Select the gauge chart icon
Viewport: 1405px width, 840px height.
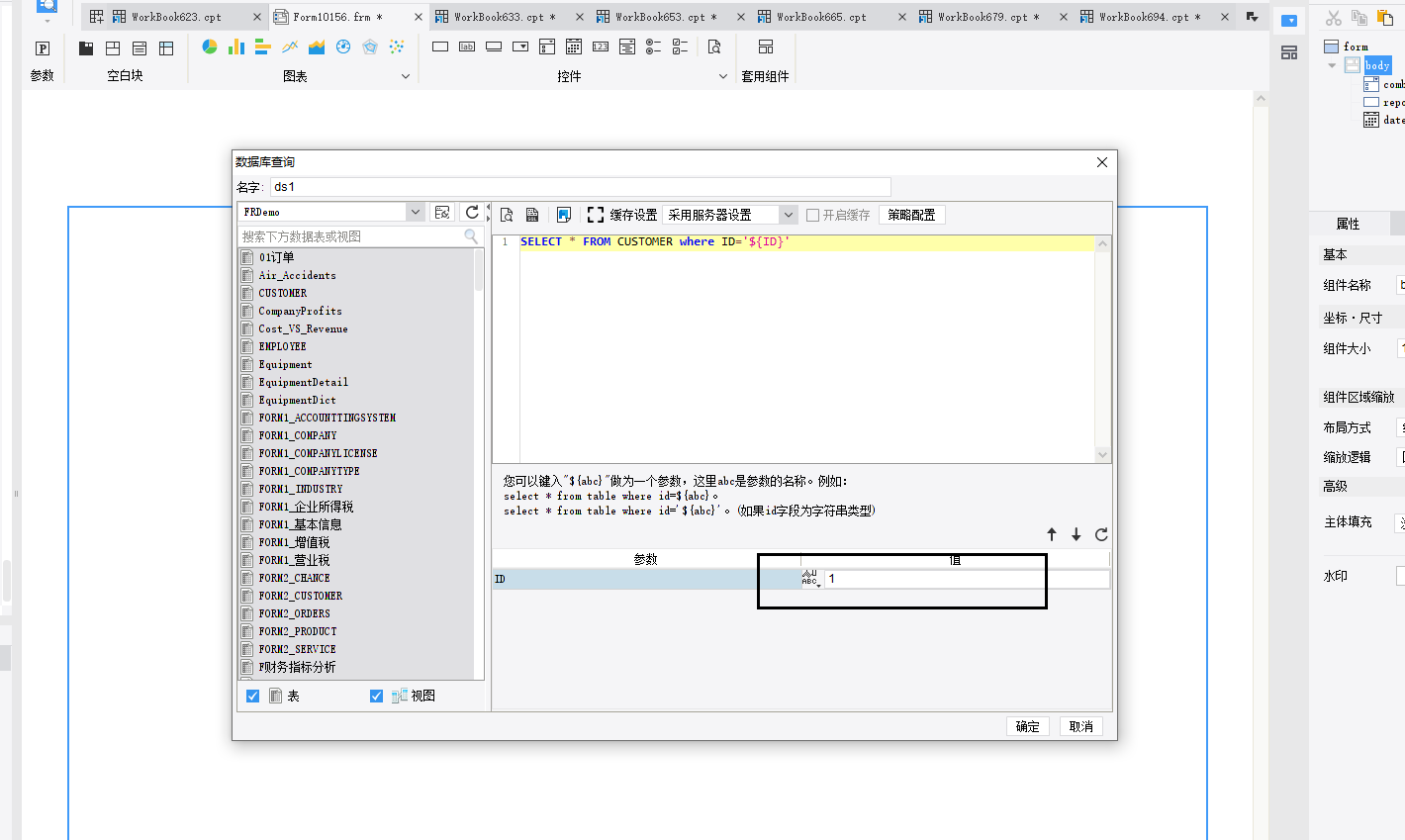(343, 47)
